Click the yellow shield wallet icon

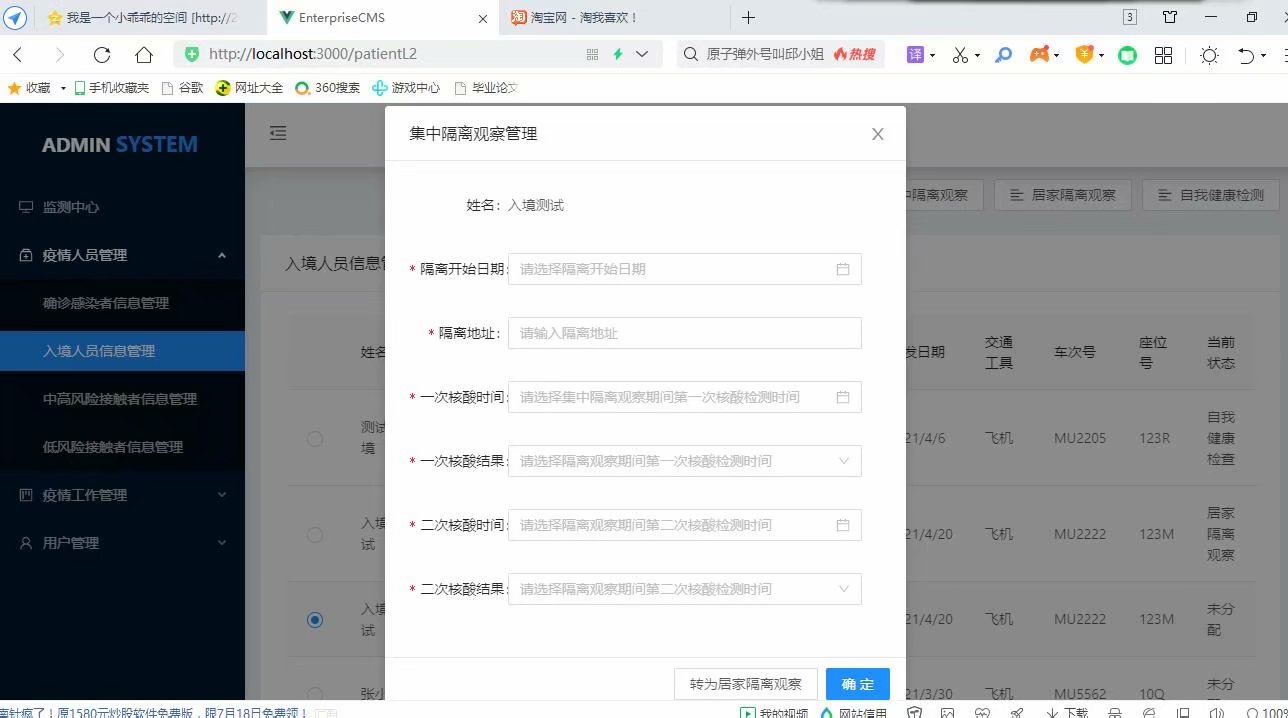pos(1084,55)
